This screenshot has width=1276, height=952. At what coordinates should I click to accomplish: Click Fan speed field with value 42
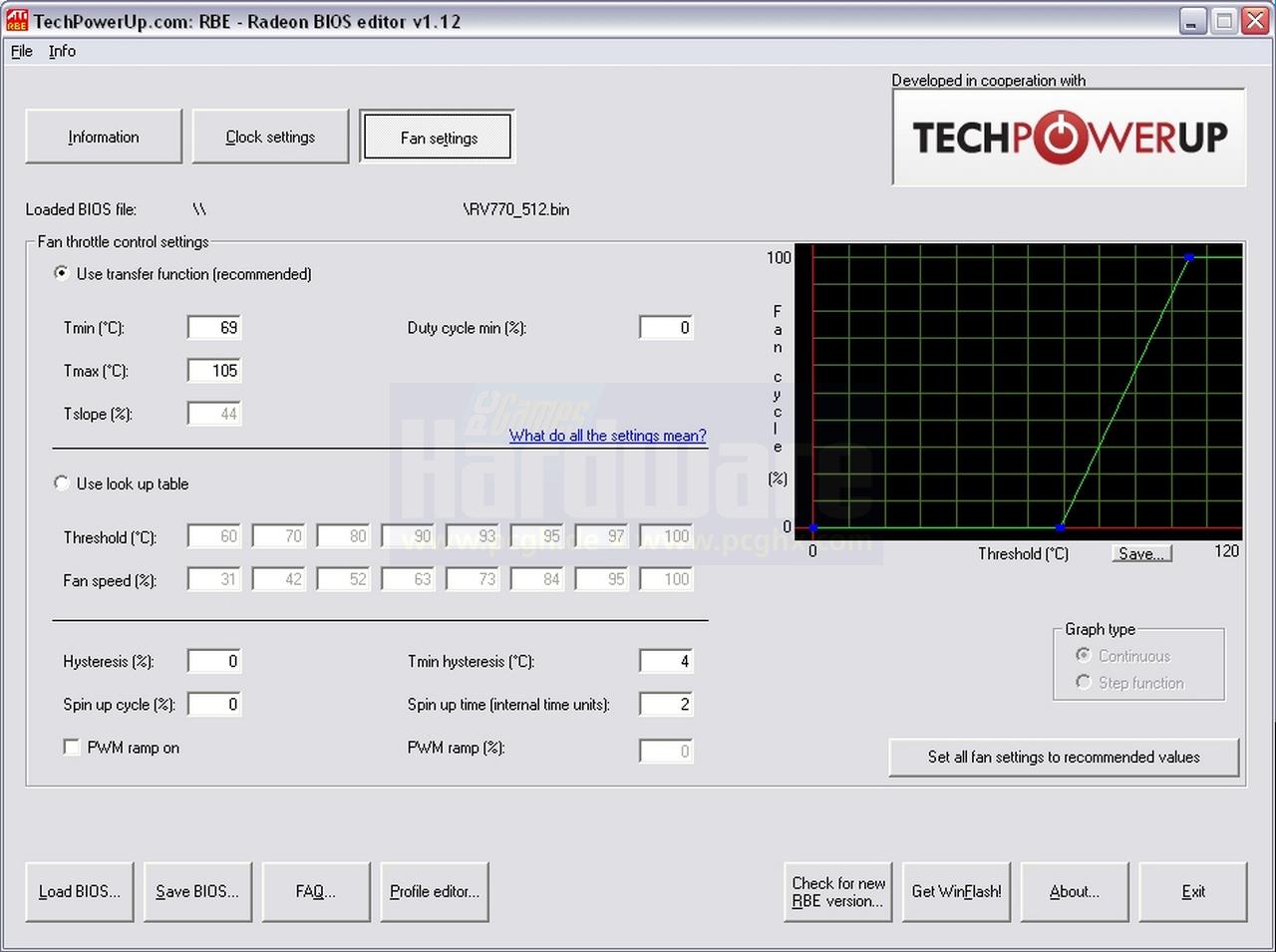(x=279, y=579)
